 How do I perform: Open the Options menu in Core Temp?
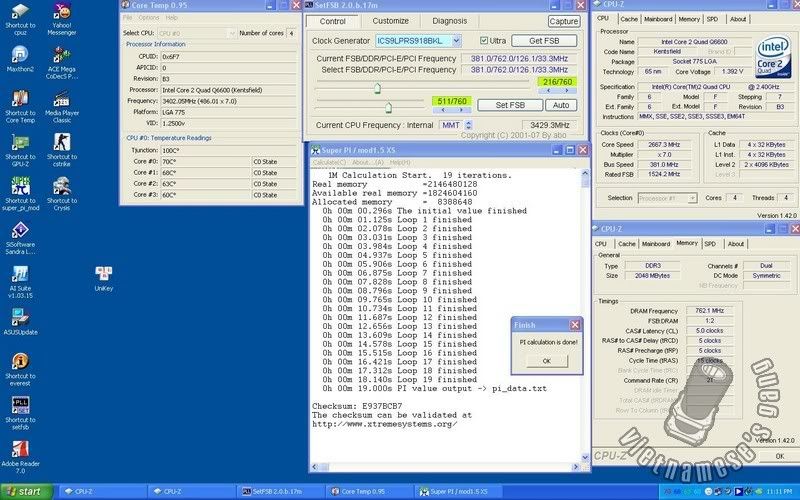tap(149, 17)
